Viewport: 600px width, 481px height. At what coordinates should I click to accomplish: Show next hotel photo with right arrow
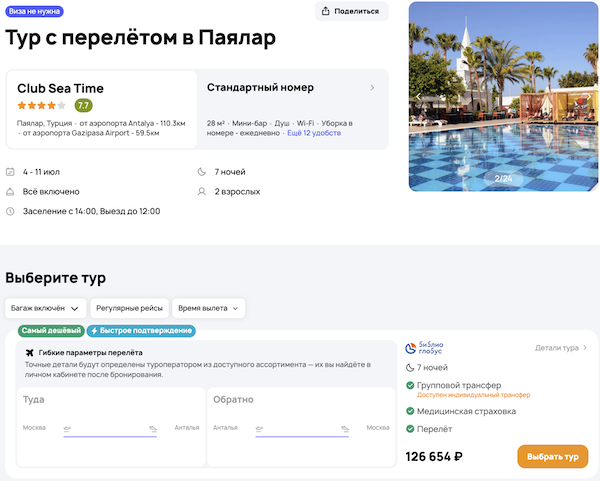tap(591, 96)
